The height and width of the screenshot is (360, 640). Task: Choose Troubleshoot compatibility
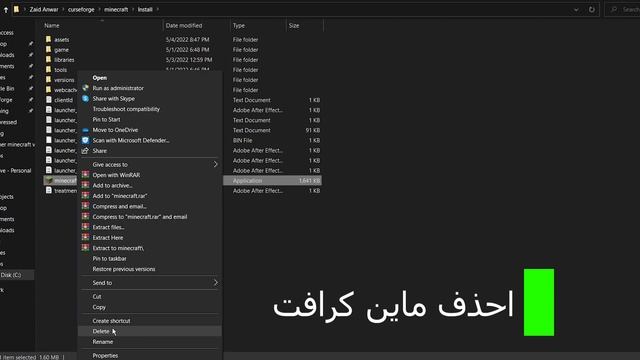coord(126,109)
